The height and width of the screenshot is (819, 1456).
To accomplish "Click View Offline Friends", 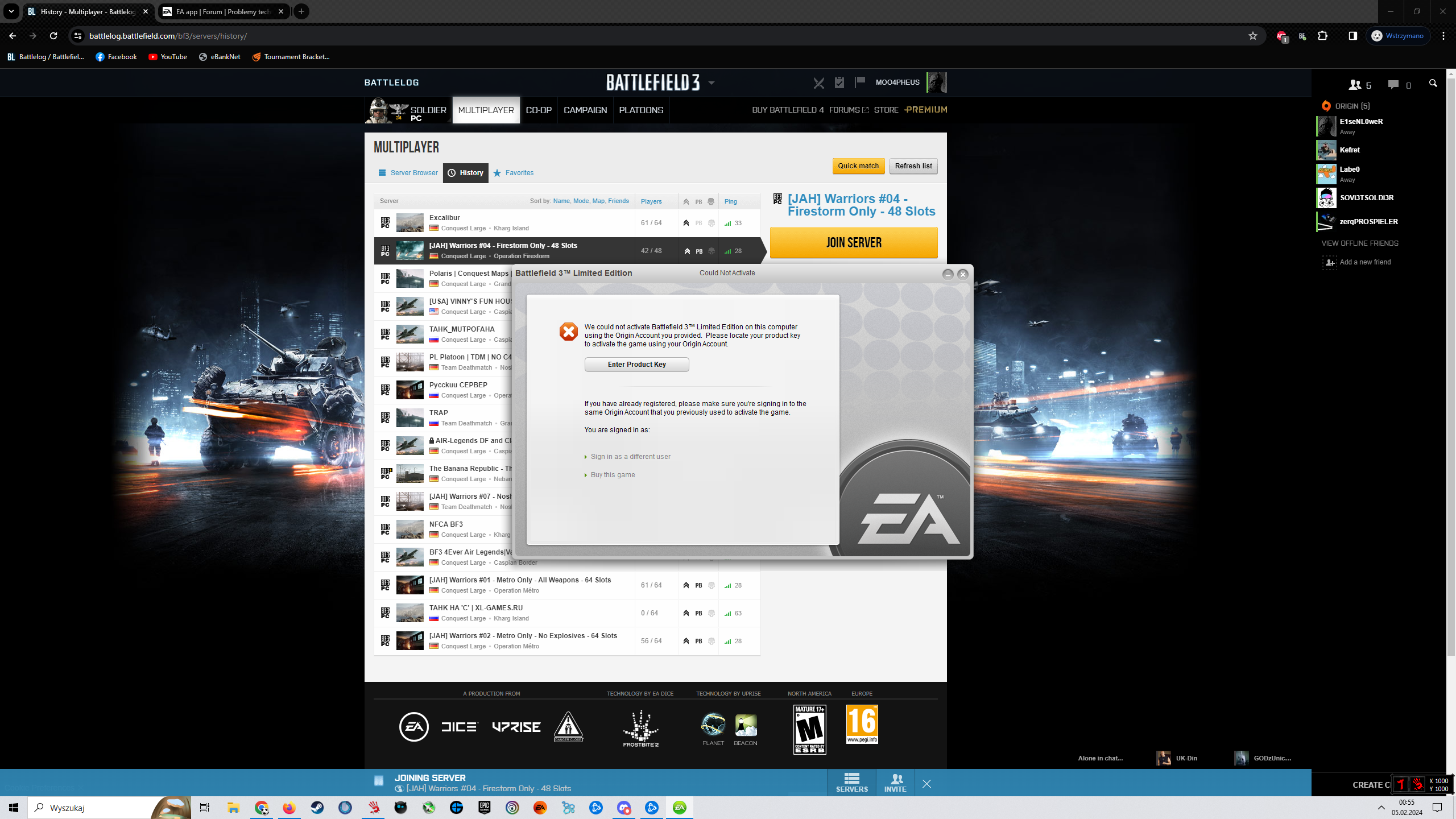I will (1359, 243).
